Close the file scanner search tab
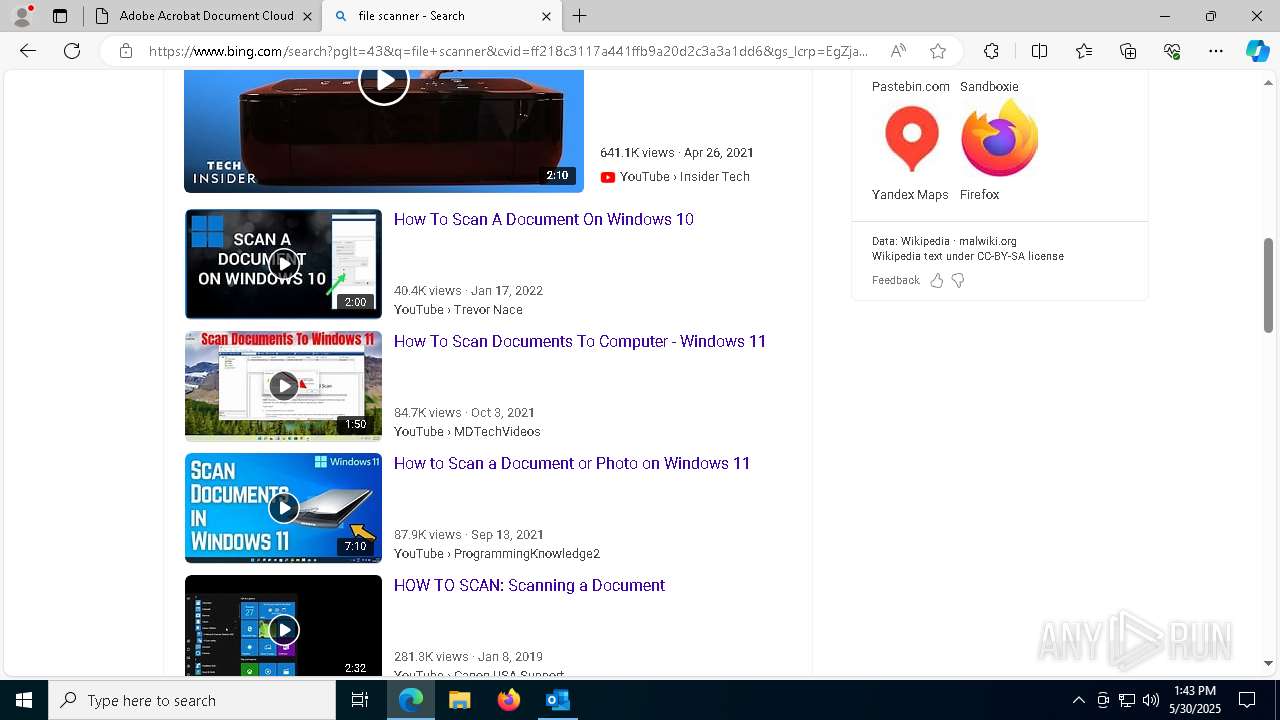1280x720 pixels. pos(546,16)
